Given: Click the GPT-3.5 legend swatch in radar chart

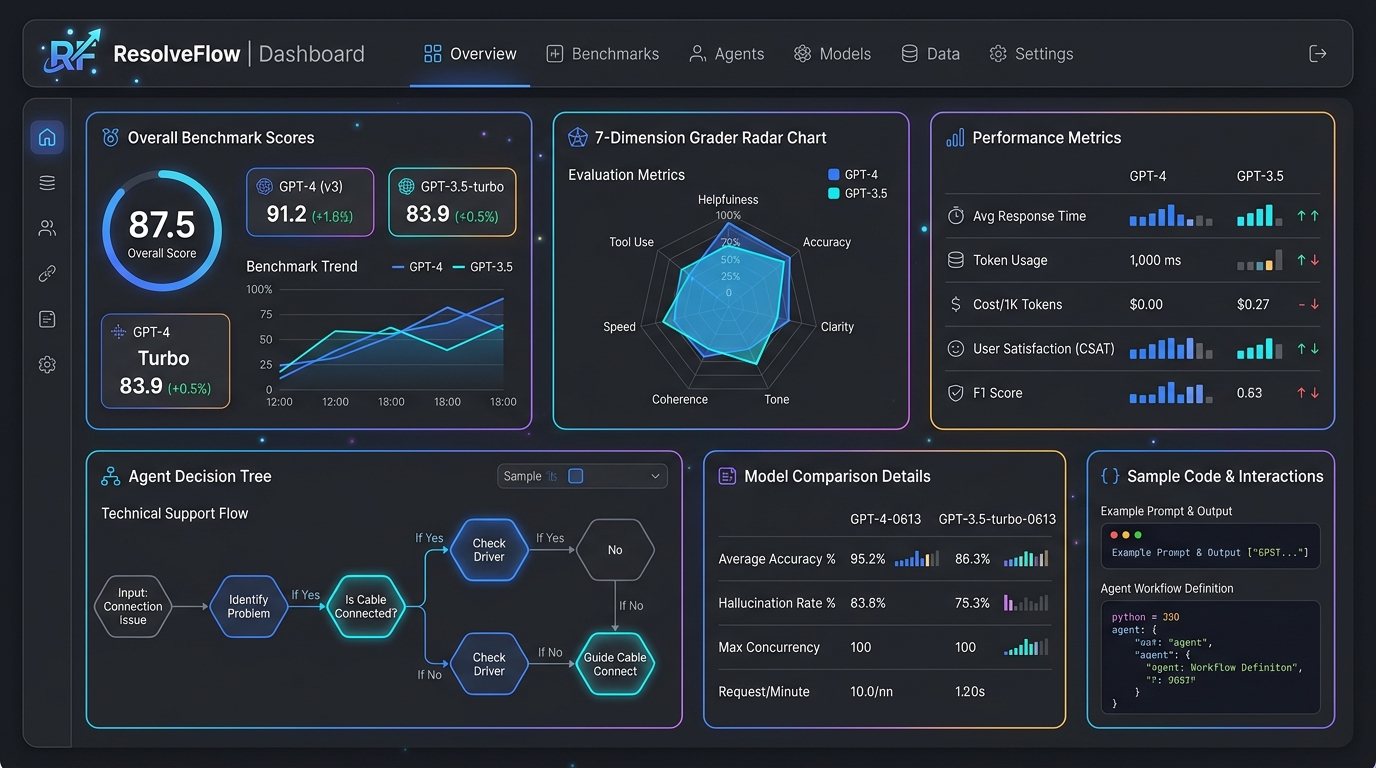Looking at the screenshot, I should coord(834,194).
